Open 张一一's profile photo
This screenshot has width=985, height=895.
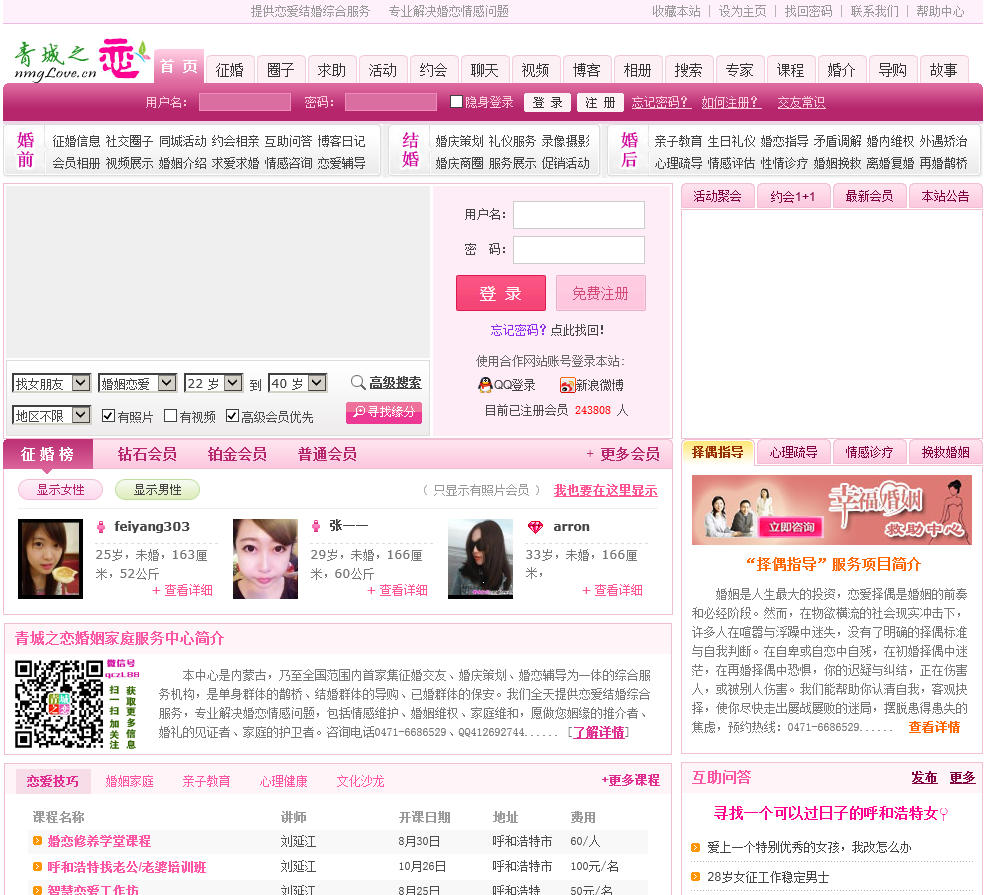(265, 558)
